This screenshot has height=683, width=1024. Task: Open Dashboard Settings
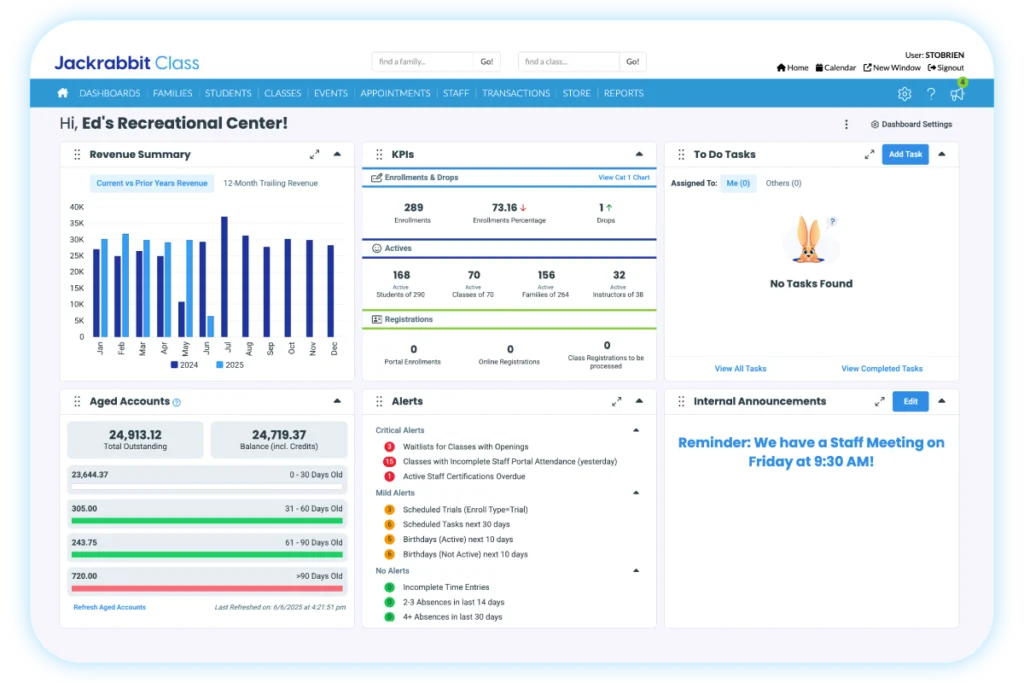coord(912,124)
